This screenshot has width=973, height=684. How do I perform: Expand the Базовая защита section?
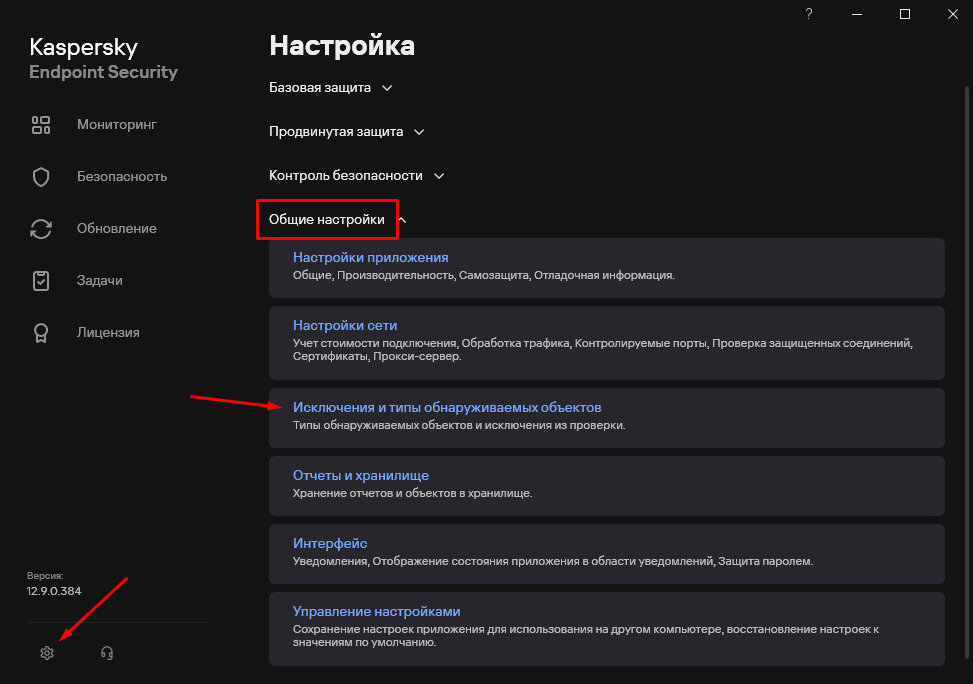pos(330,88)
